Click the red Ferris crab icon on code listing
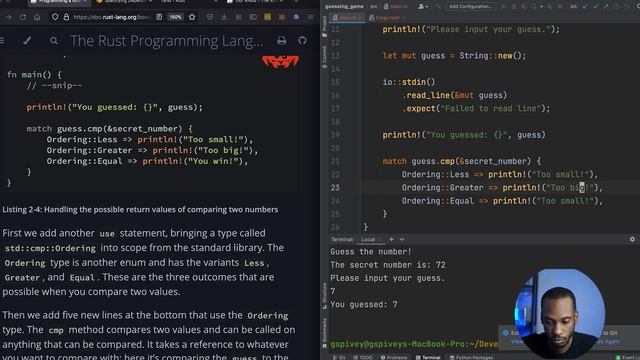This screenshot has height=360, width=640. (281, 61)
